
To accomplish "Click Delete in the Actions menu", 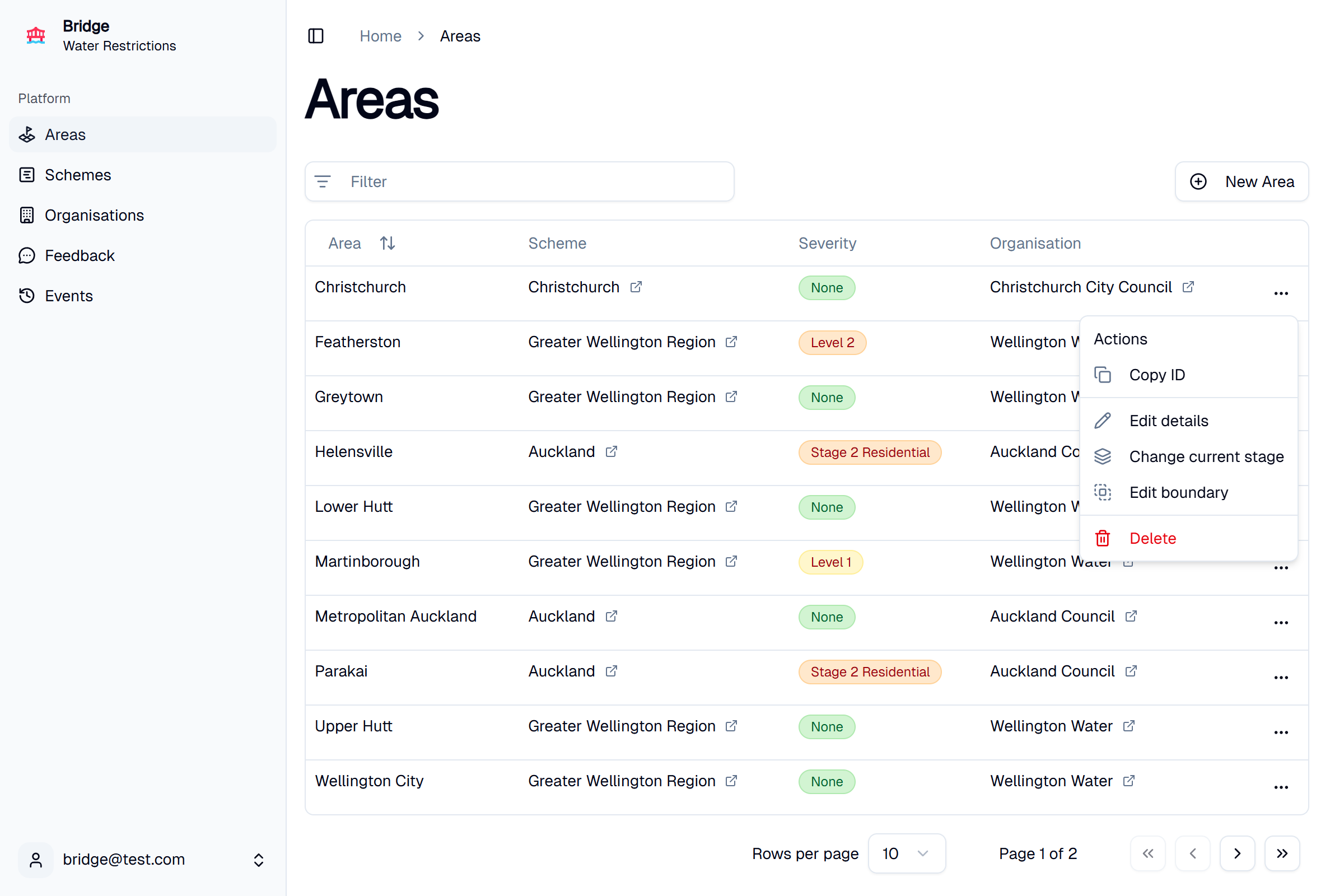I will click(1152, 538).
